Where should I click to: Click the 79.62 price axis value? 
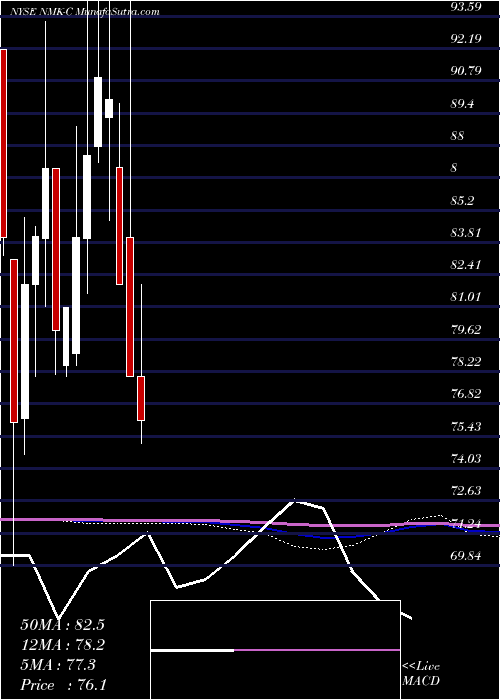pos(465,329)
